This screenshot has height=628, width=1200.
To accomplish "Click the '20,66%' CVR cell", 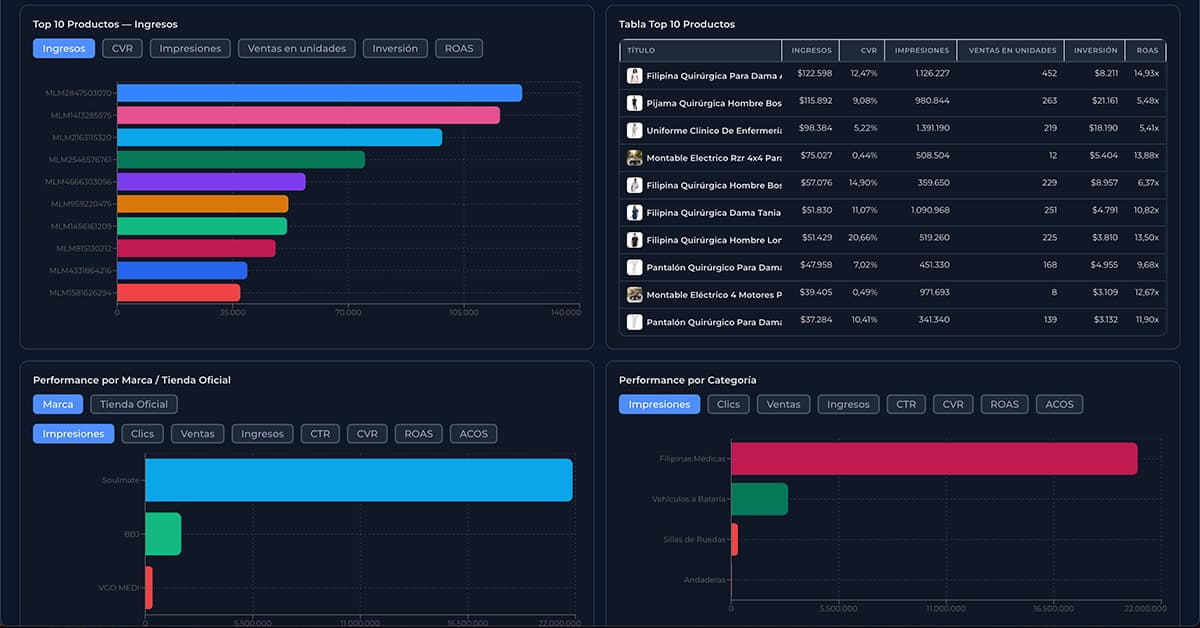I will click(x=864, y=238).
